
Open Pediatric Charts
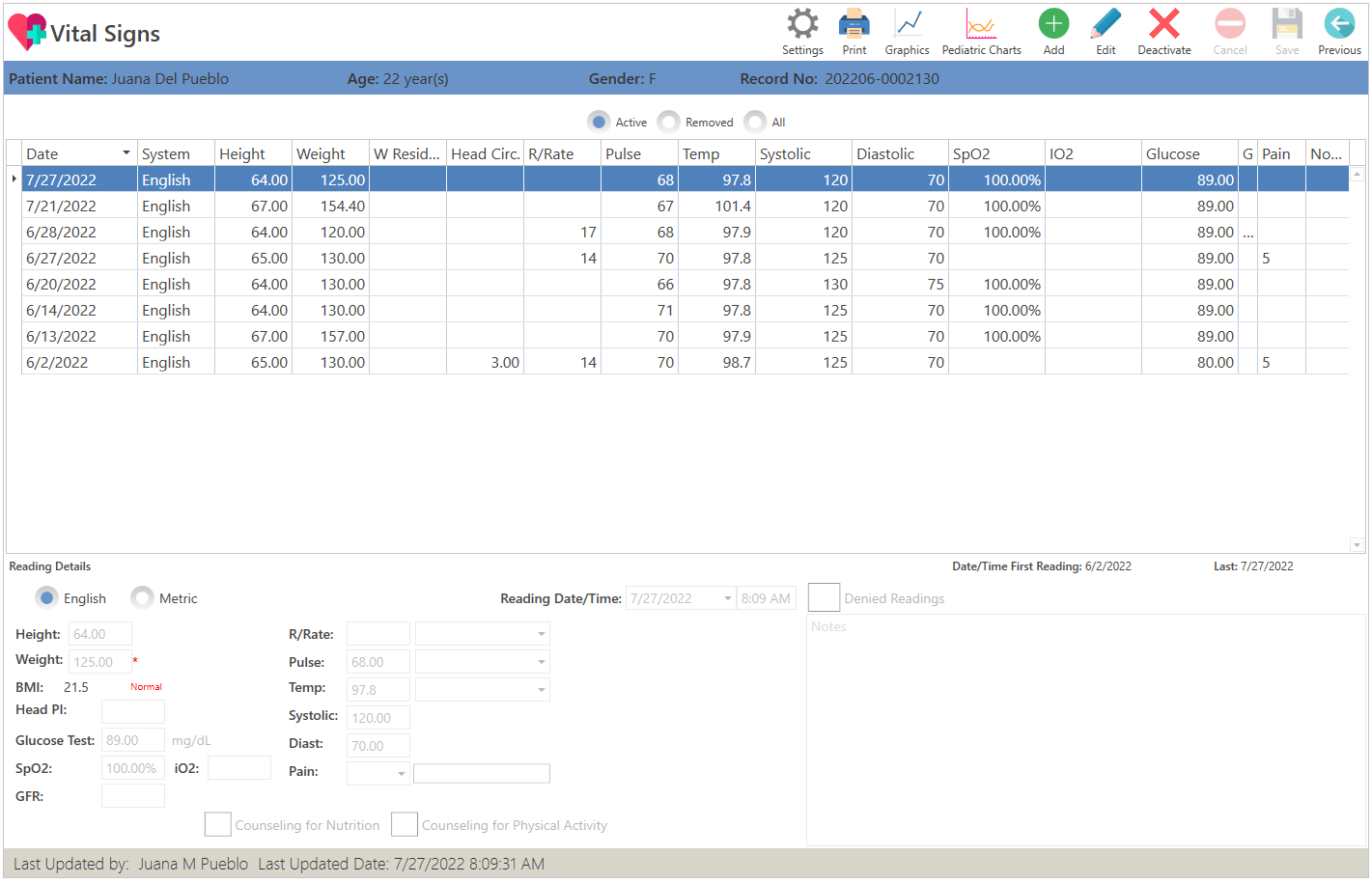[x=981, y=25]
